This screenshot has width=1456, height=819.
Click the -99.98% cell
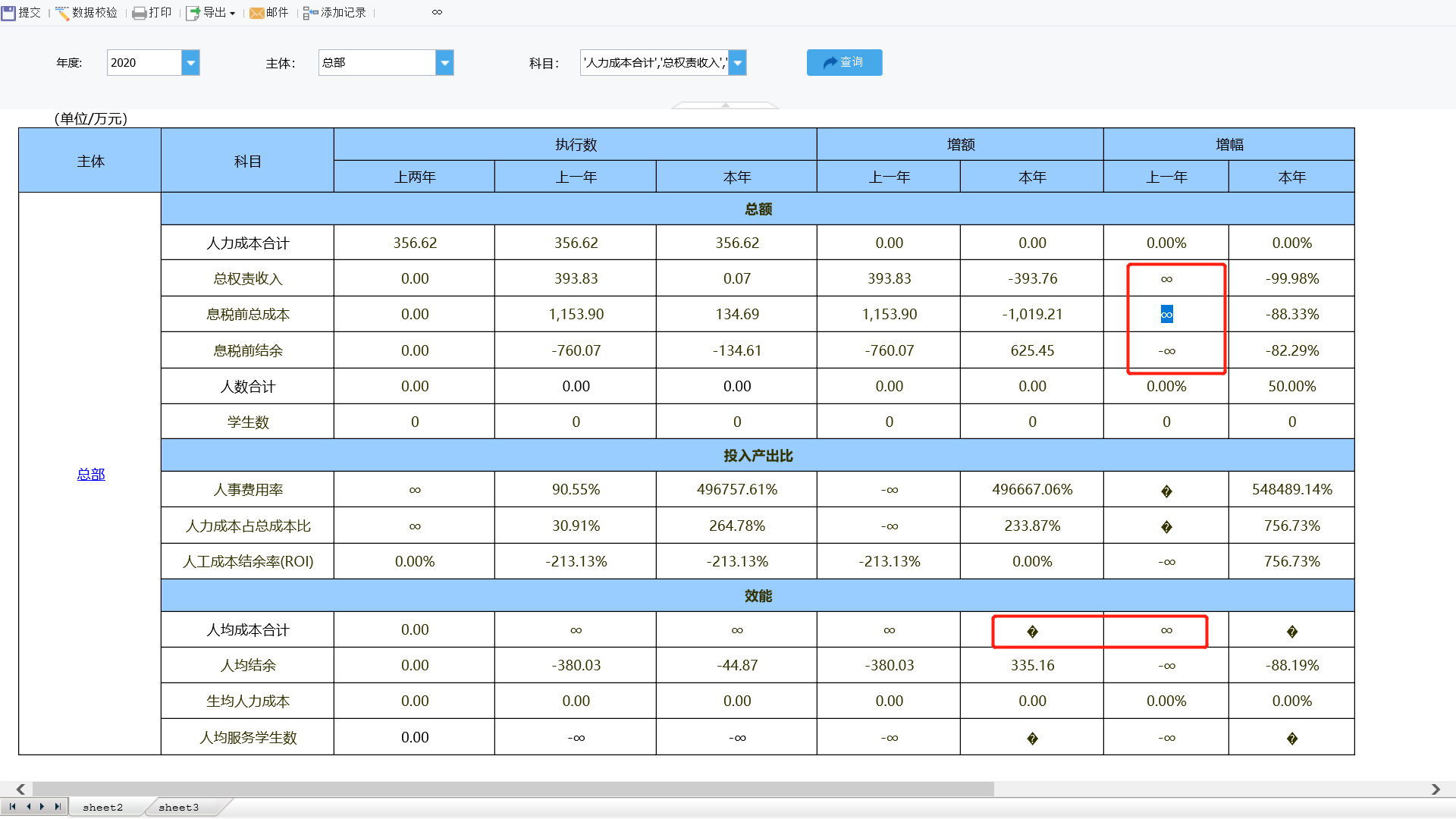coord(1292,278)
